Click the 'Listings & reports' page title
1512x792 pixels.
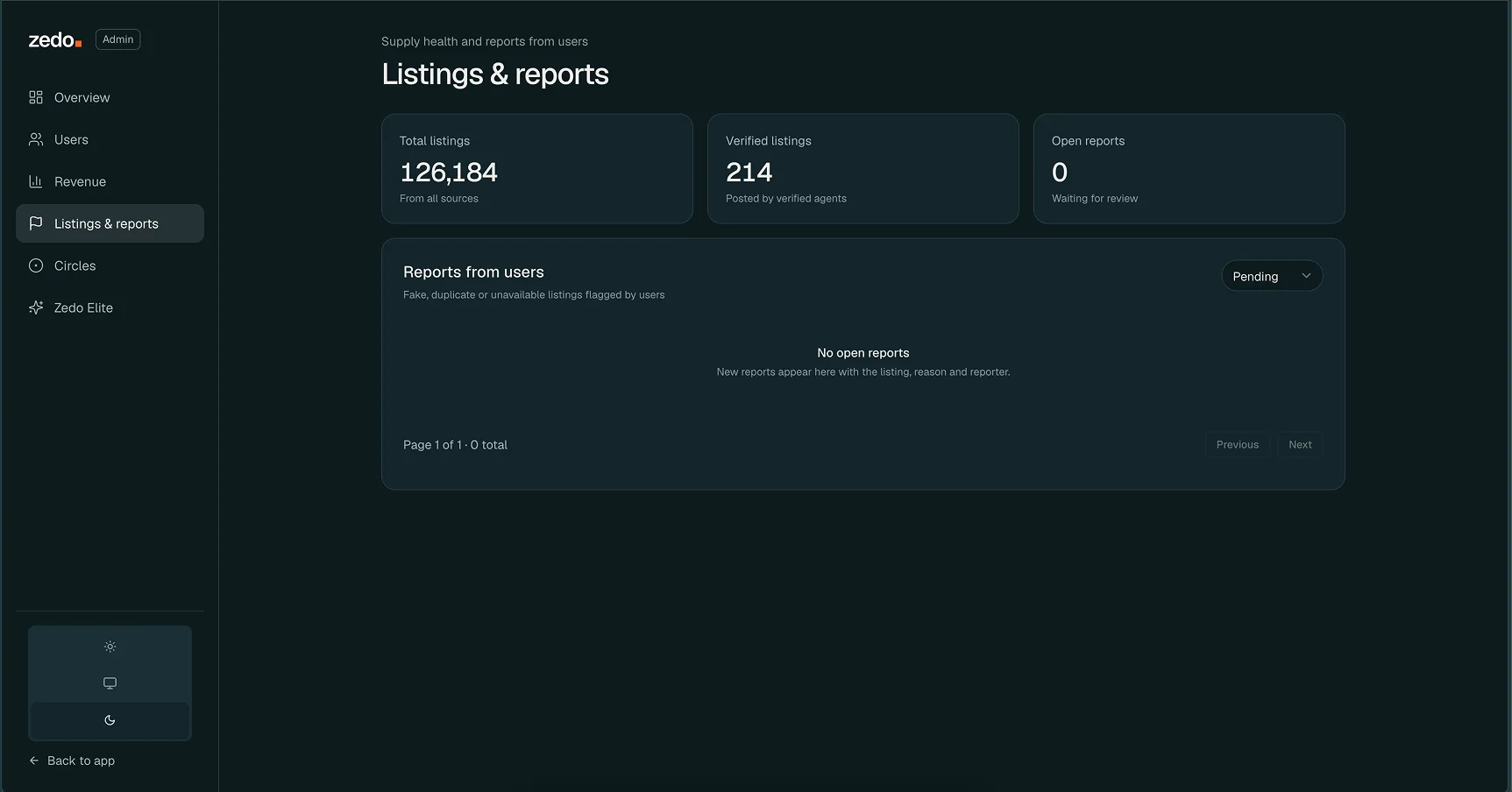coord(495,74)
